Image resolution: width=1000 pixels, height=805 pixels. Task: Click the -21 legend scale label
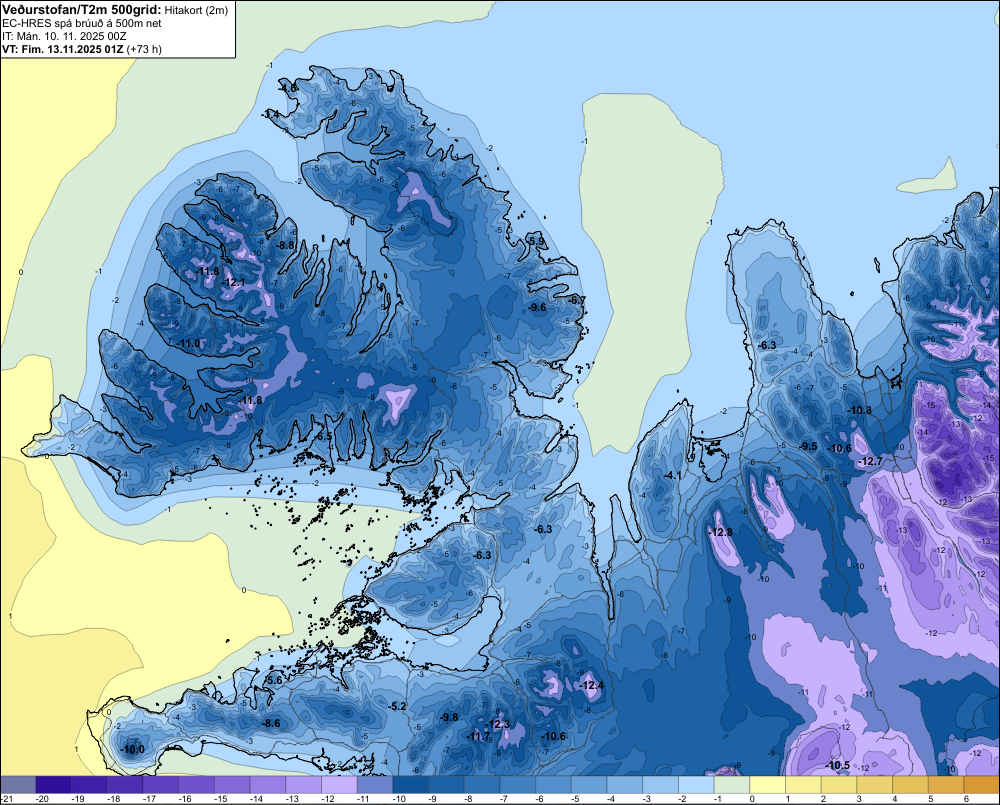[8, 799]
